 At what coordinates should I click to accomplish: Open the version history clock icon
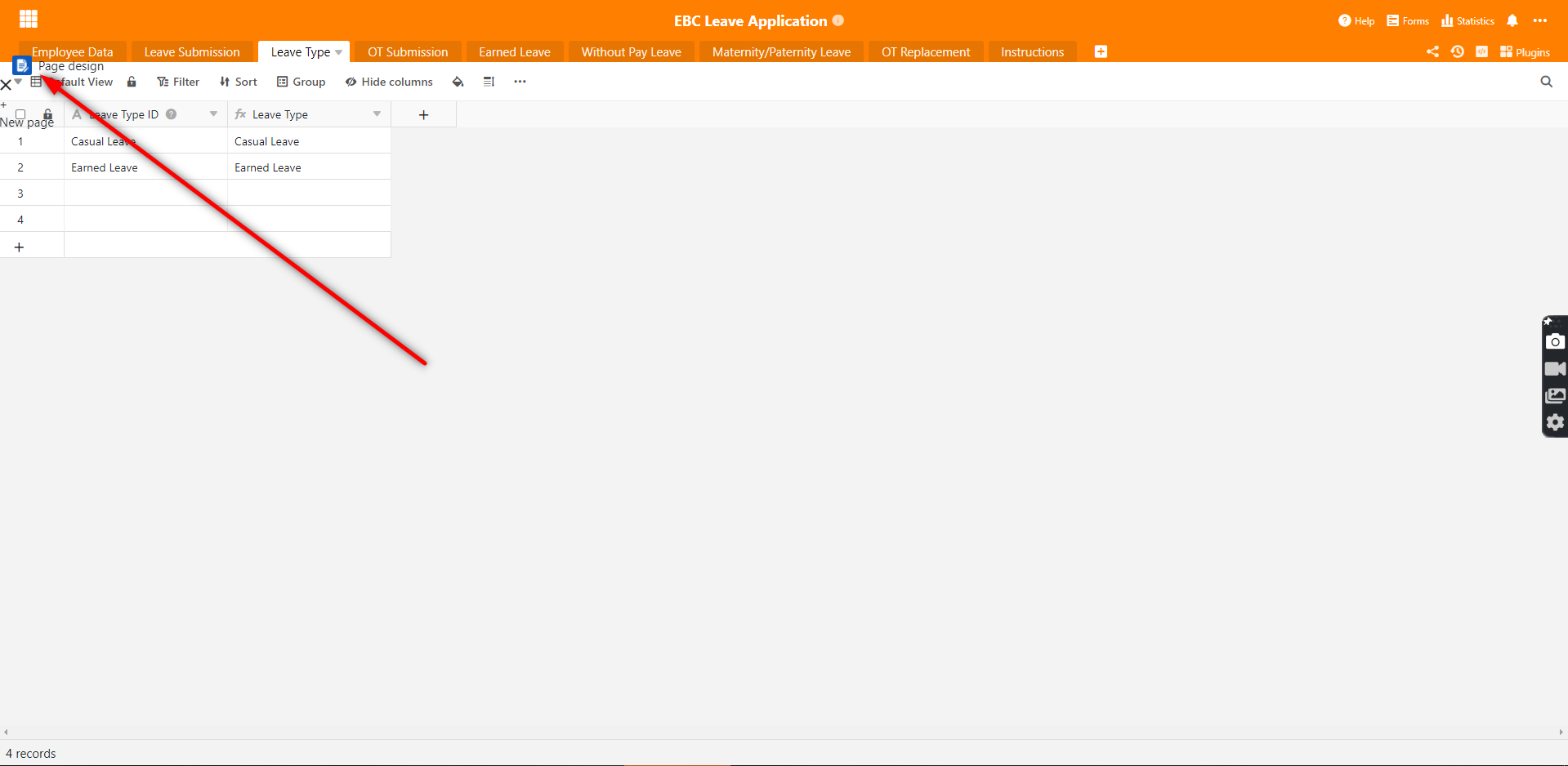[1457, 51]
